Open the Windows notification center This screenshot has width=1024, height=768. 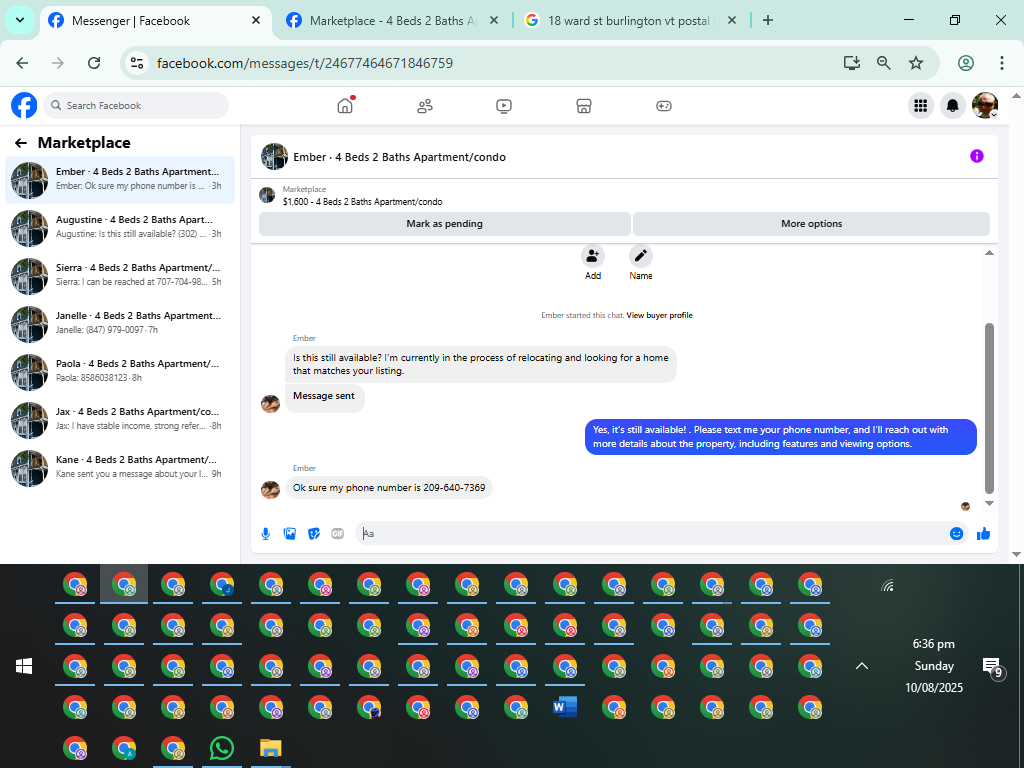pyautogui.click(x=993, y=667)
